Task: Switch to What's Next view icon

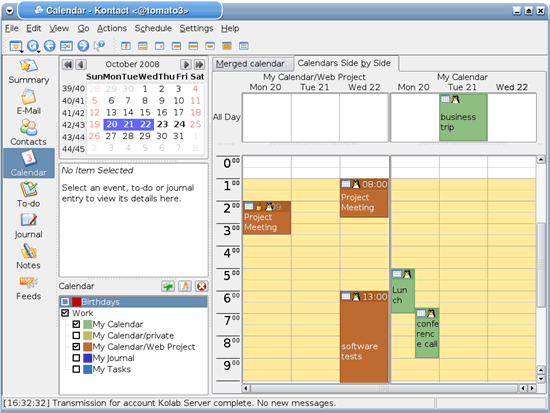Action: pos(126,46)
